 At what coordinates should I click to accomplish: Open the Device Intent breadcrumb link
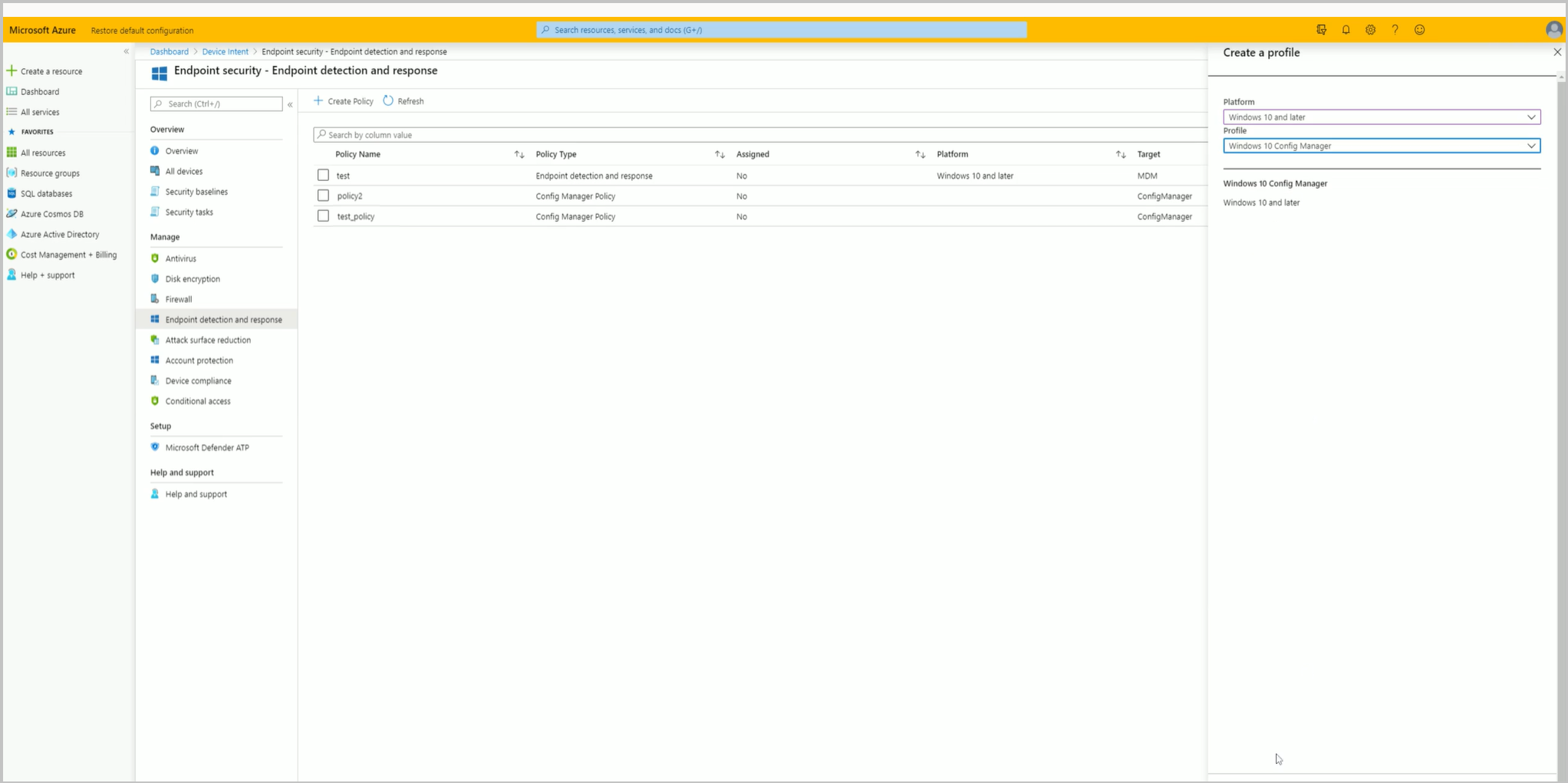coord(225,51)
